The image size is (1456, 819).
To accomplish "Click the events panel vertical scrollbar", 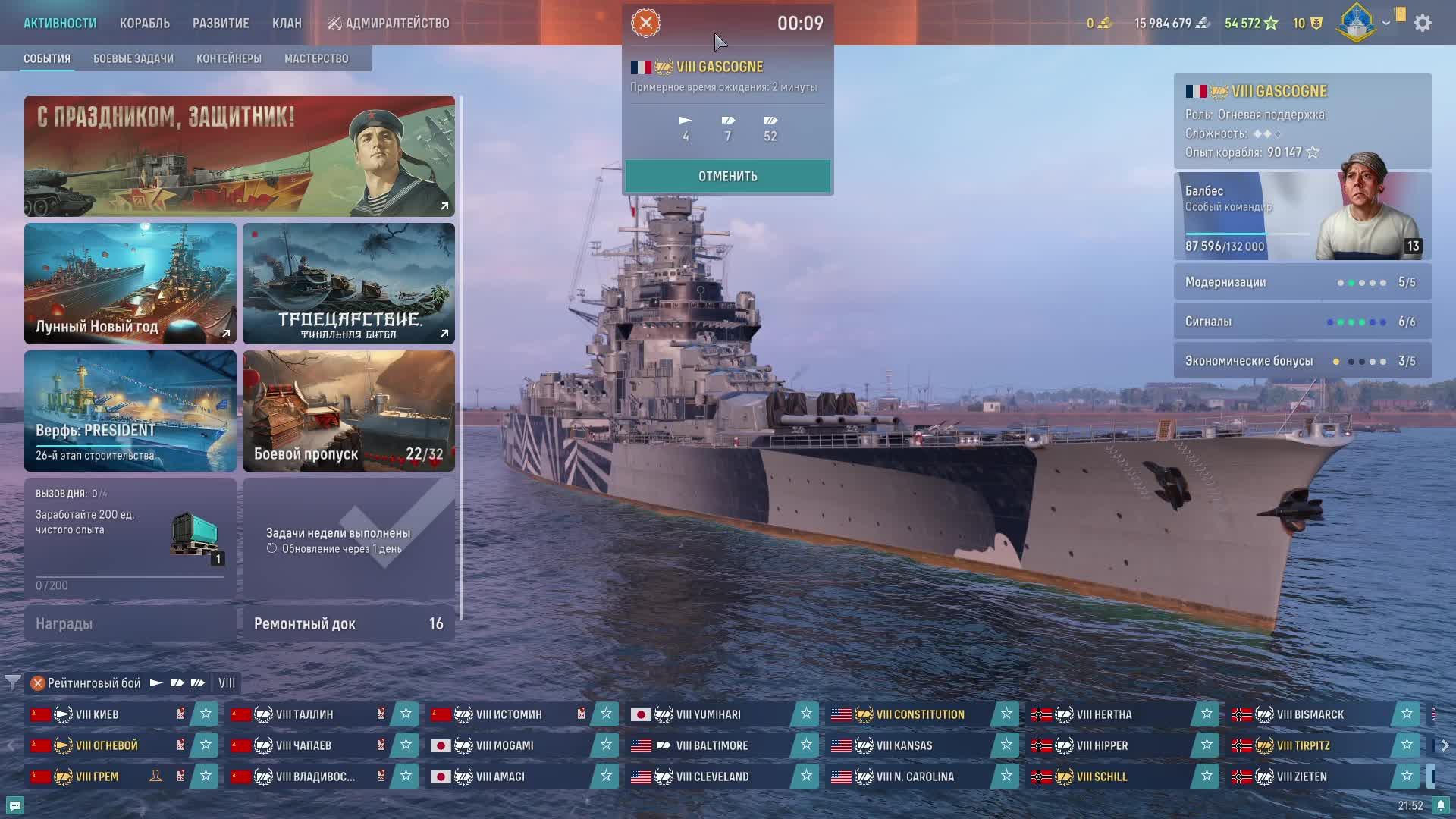I will (460, 356).
